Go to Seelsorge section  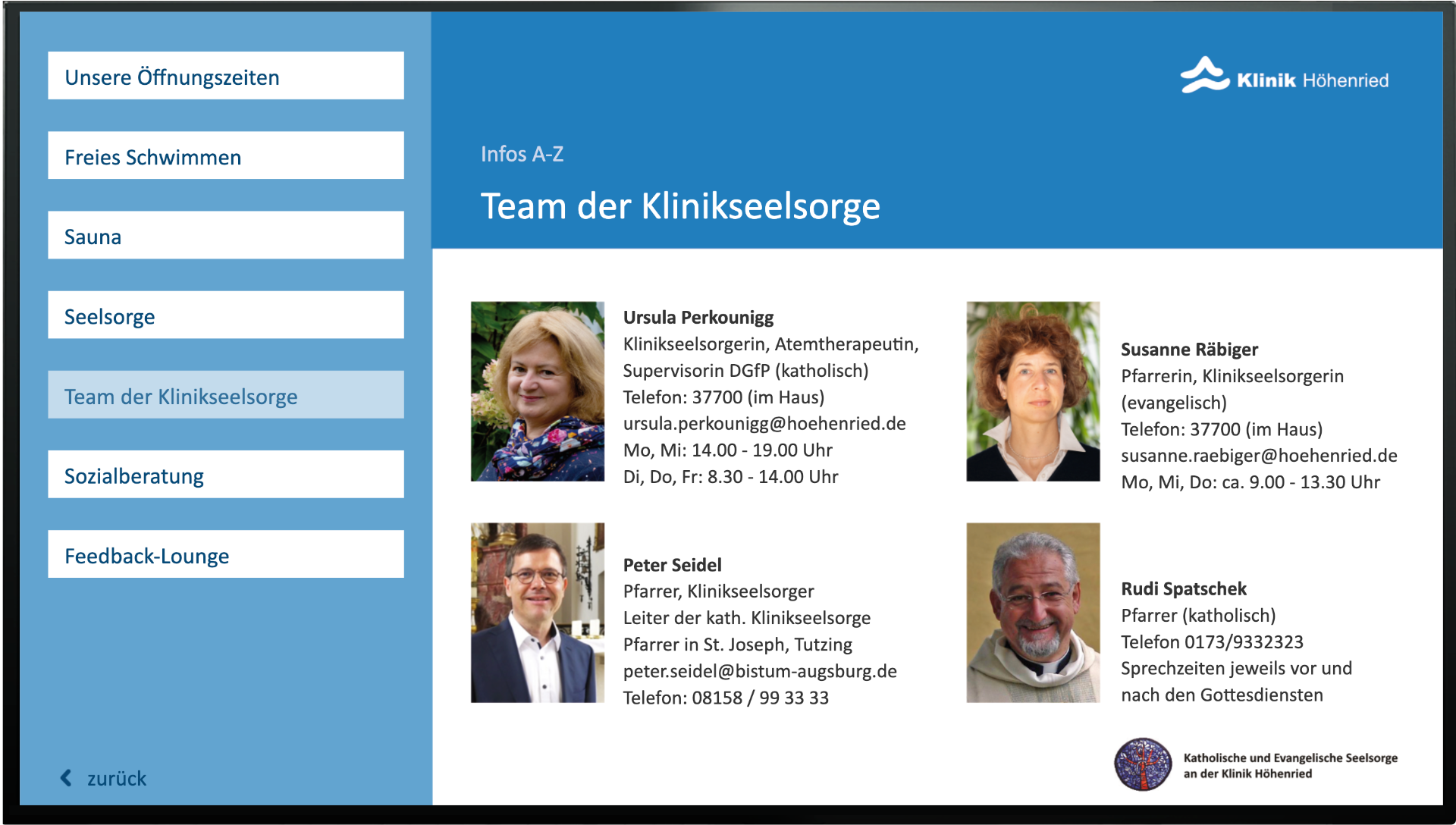click(226, 315)
